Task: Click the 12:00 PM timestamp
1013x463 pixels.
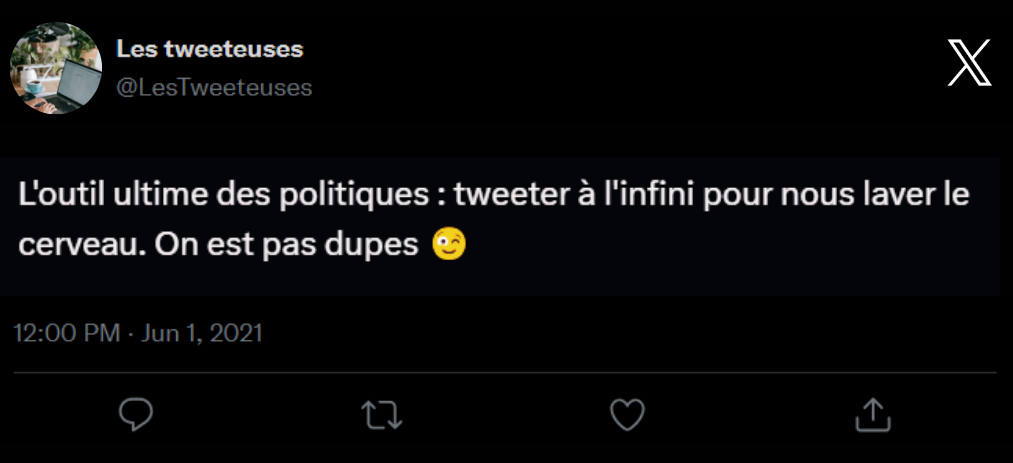Action: (68, 333)
